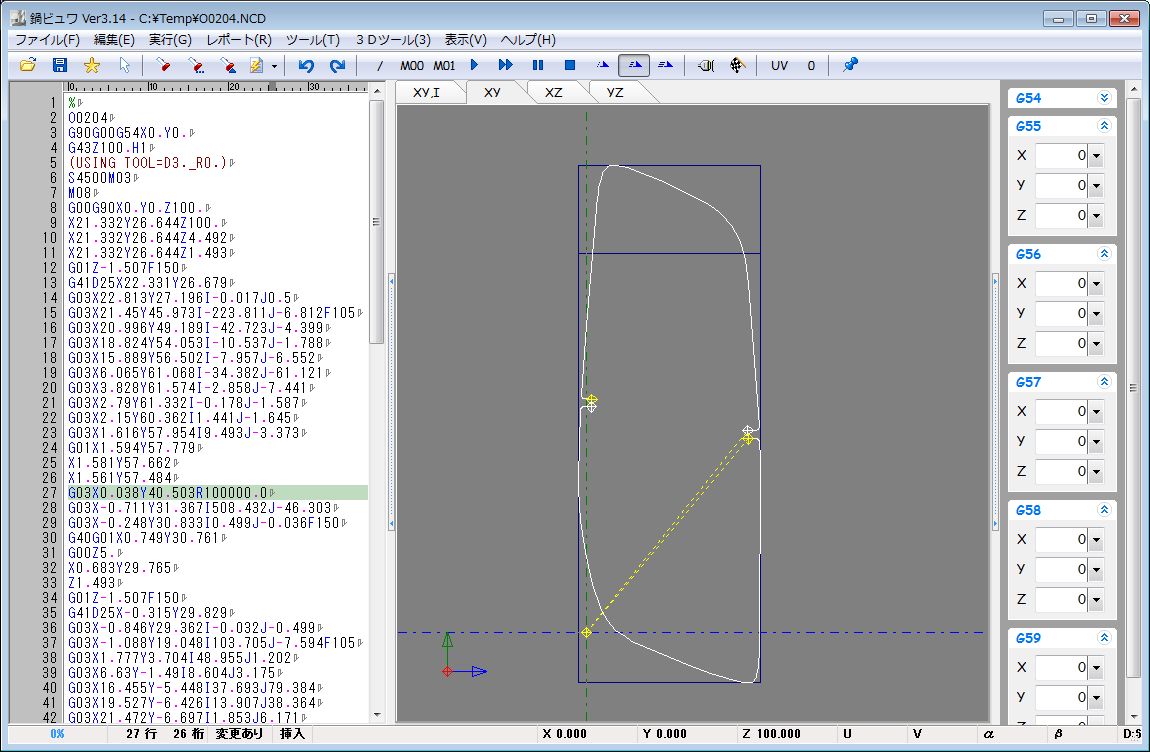Click the 挿入 insert mode status indicator

coord(292,734)
